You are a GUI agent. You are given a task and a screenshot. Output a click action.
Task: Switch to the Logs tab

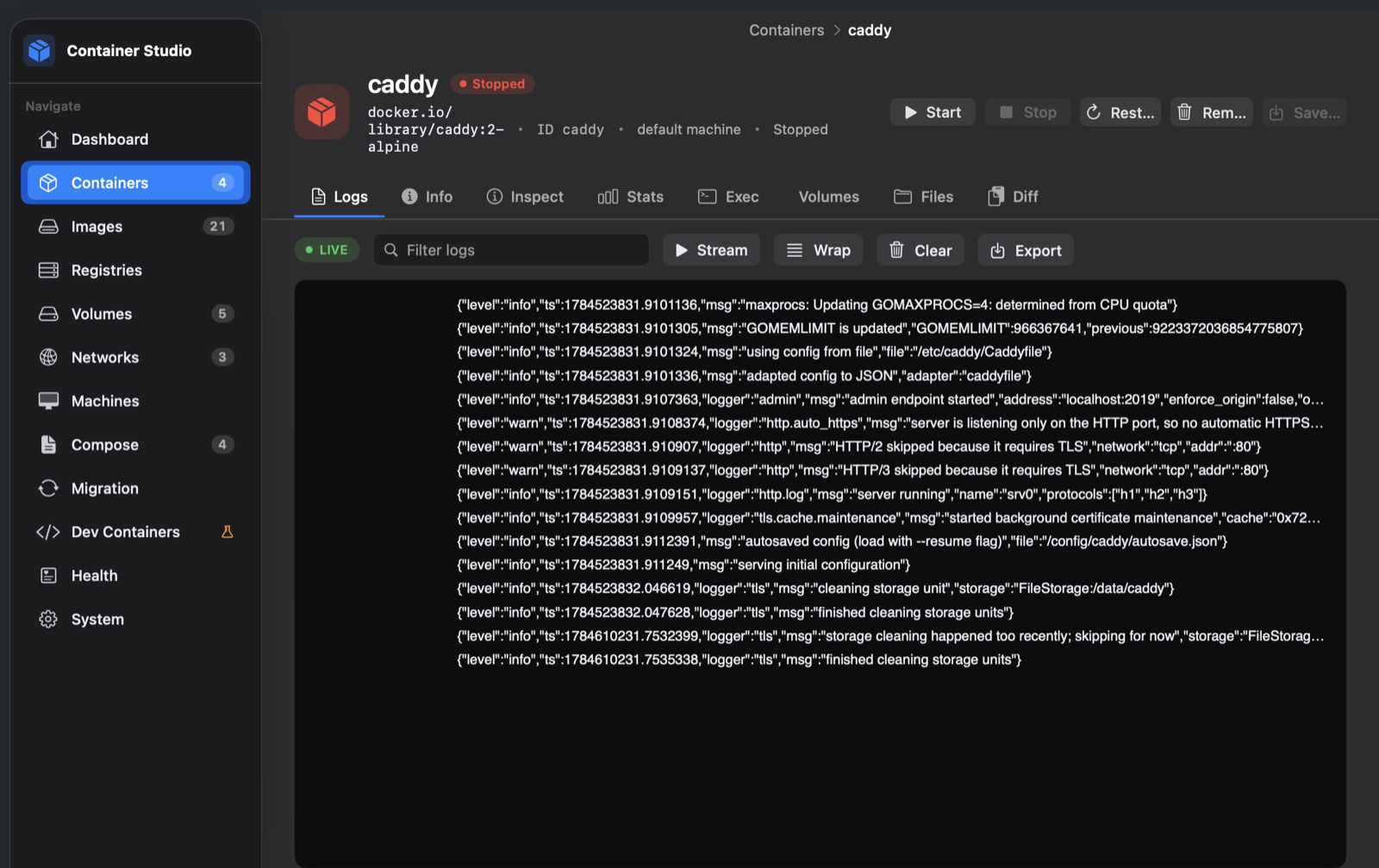[339, 197]
